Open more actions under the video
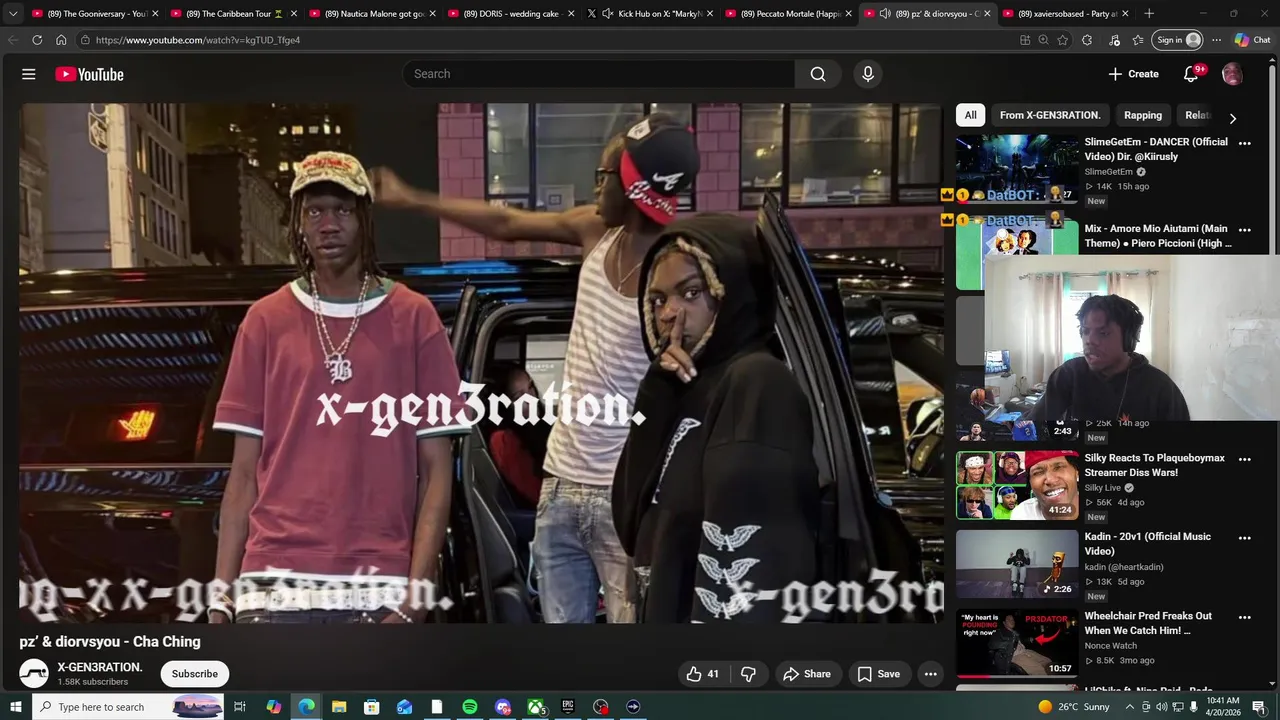The height and width of the screenshot is (720, 1280). (931, 674)
